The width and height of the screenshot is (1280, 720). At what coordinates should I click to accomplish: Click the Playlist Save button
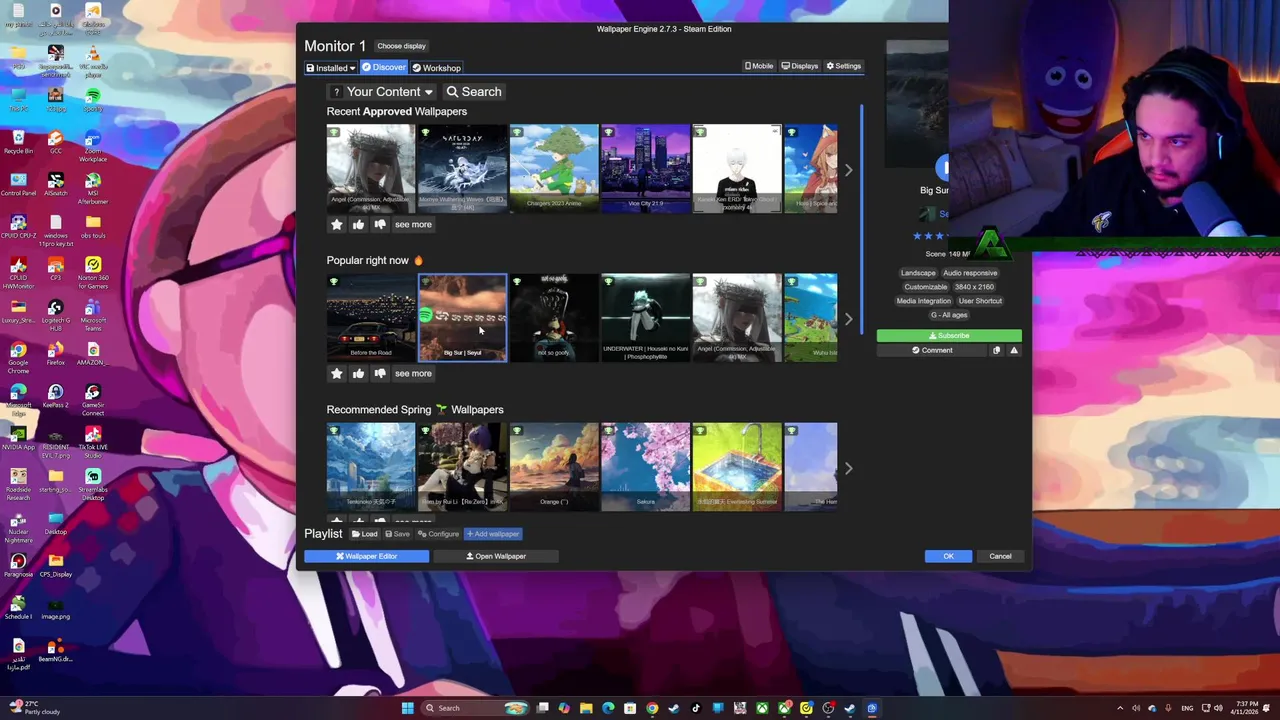(x=397, y=534)
